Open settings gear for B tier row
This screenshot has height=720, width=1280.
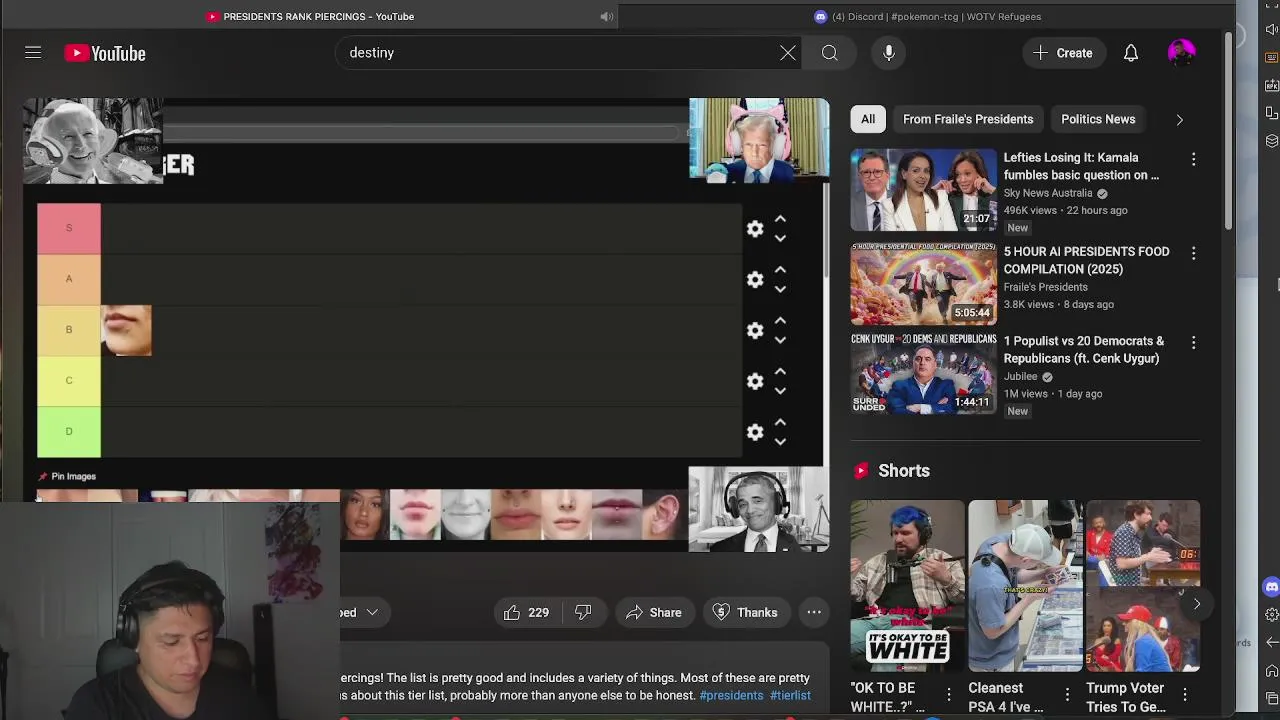pyautogui.click(x=755, y=331)
